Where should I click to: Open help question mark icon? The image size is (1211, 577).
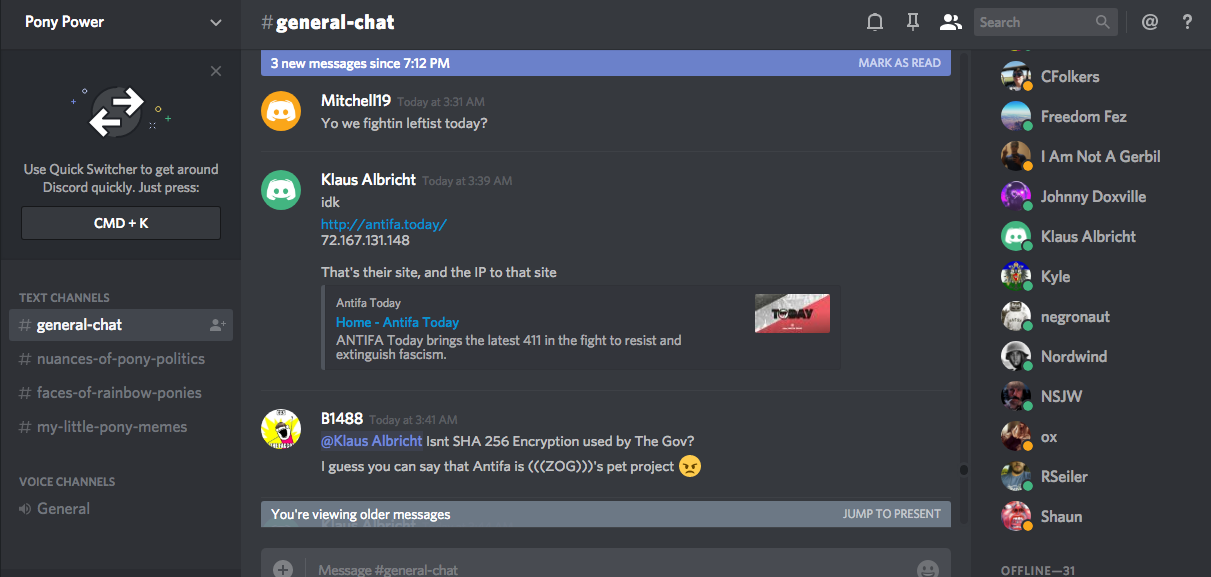click(x=1187, y=22)
